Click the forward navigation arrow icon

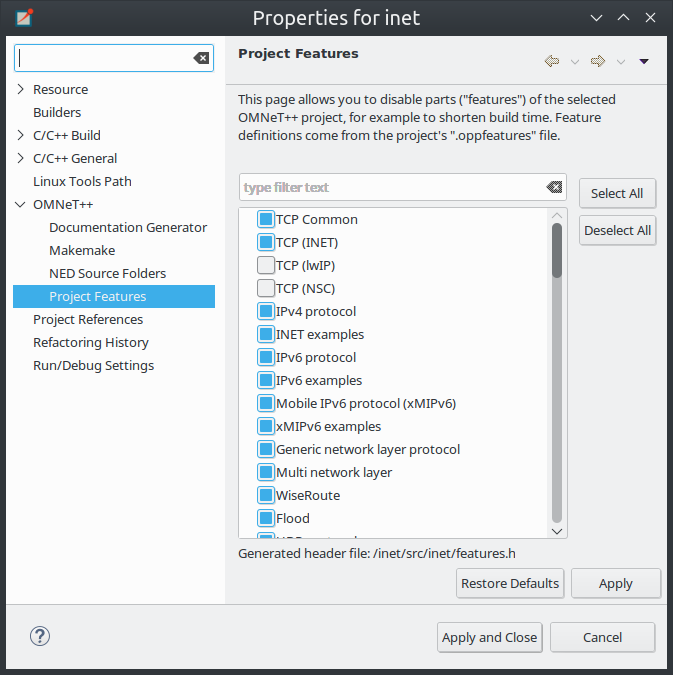click(x=598, y=61)
